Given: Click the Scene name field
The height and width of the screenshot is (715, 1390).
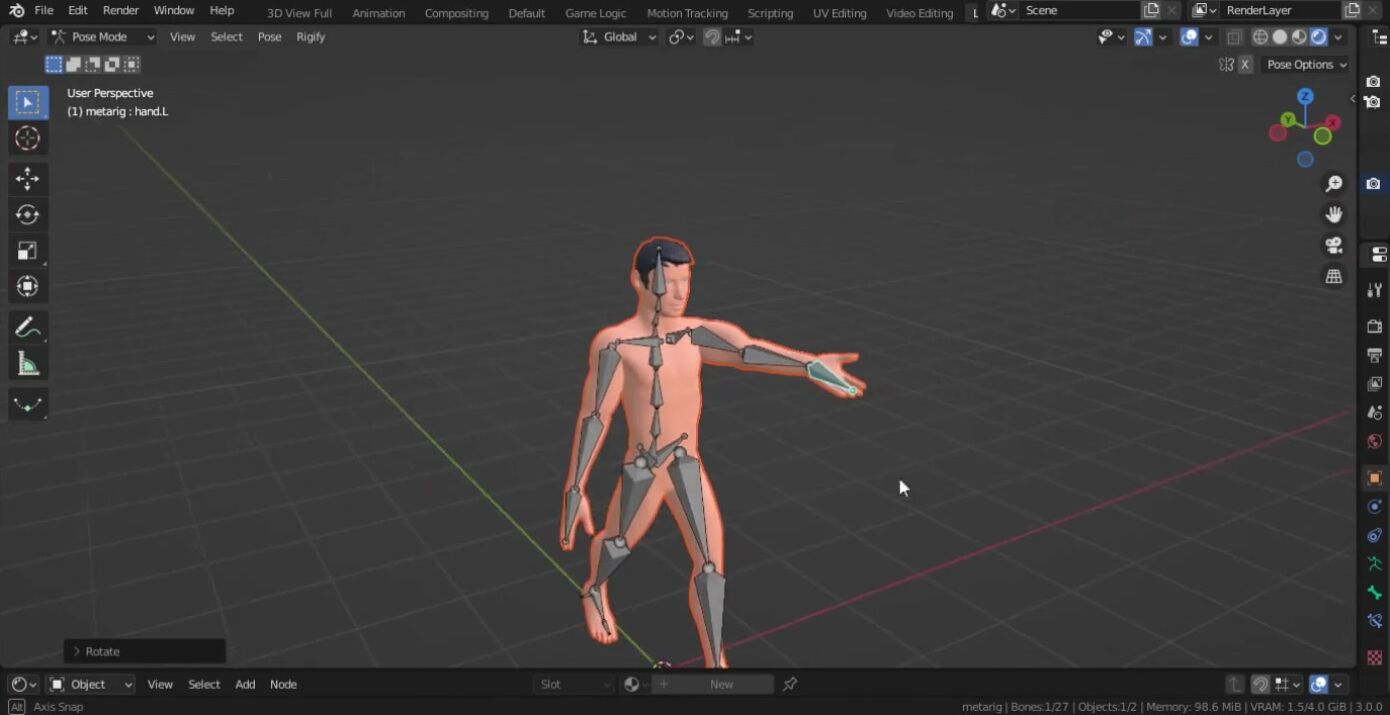Looking at the screenshot, I should coord(1078,10).
